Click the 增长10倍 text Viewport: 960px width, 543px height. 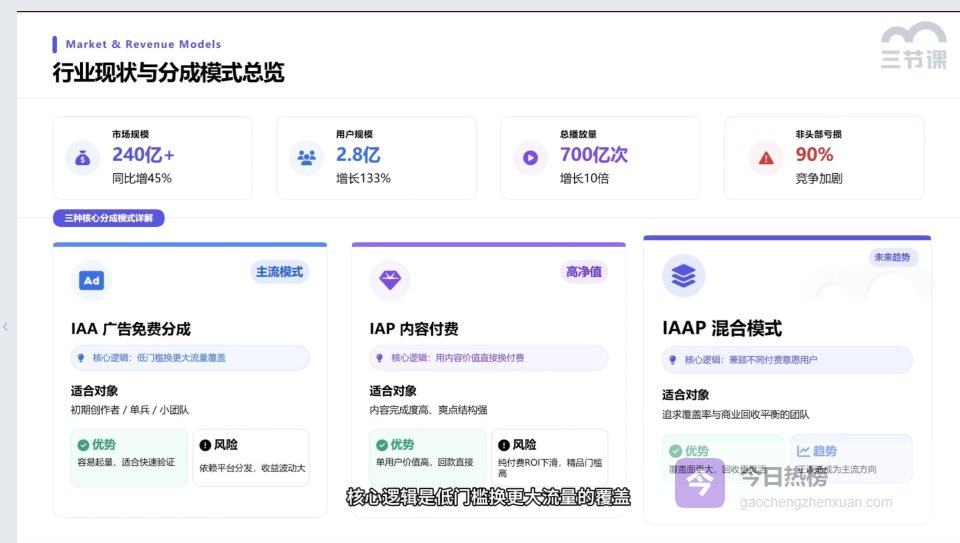[x=584, y=179]
